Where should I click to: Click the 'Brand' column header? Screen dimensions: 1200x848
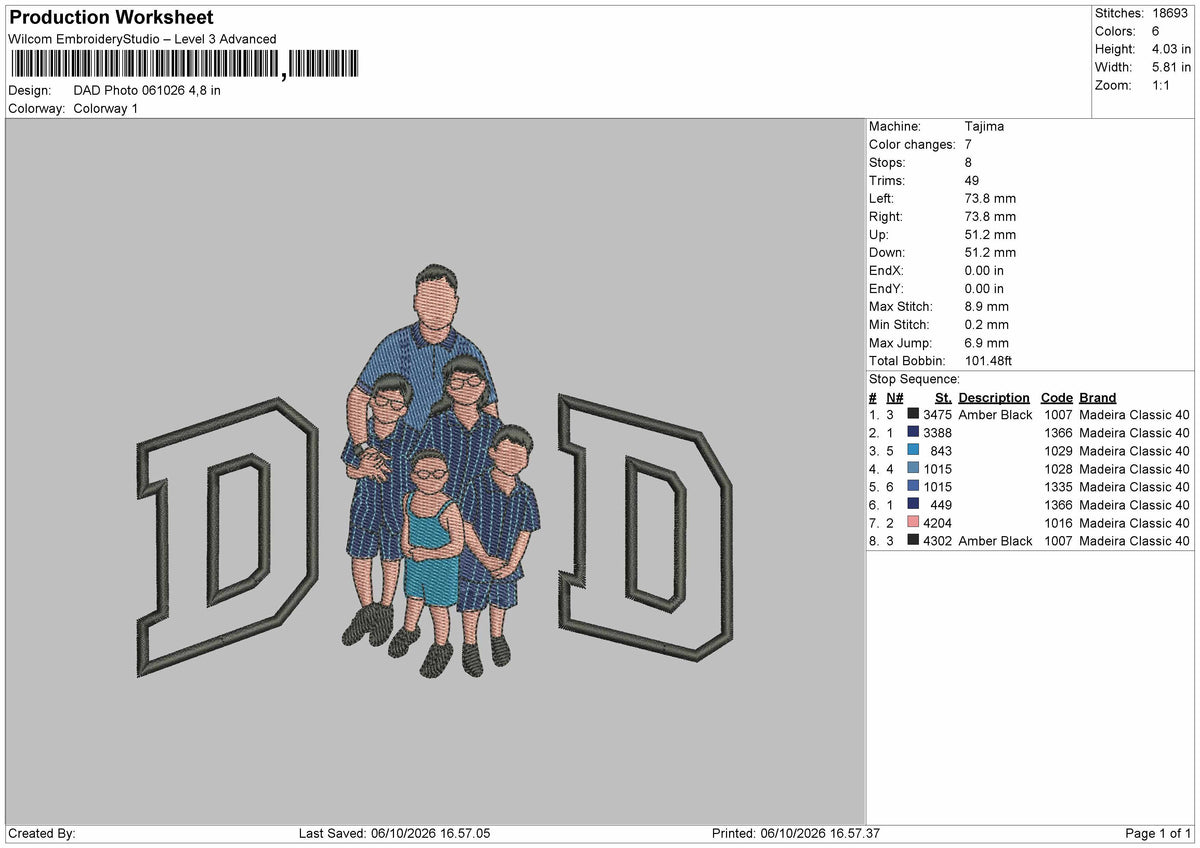[x=1098, y=397]
